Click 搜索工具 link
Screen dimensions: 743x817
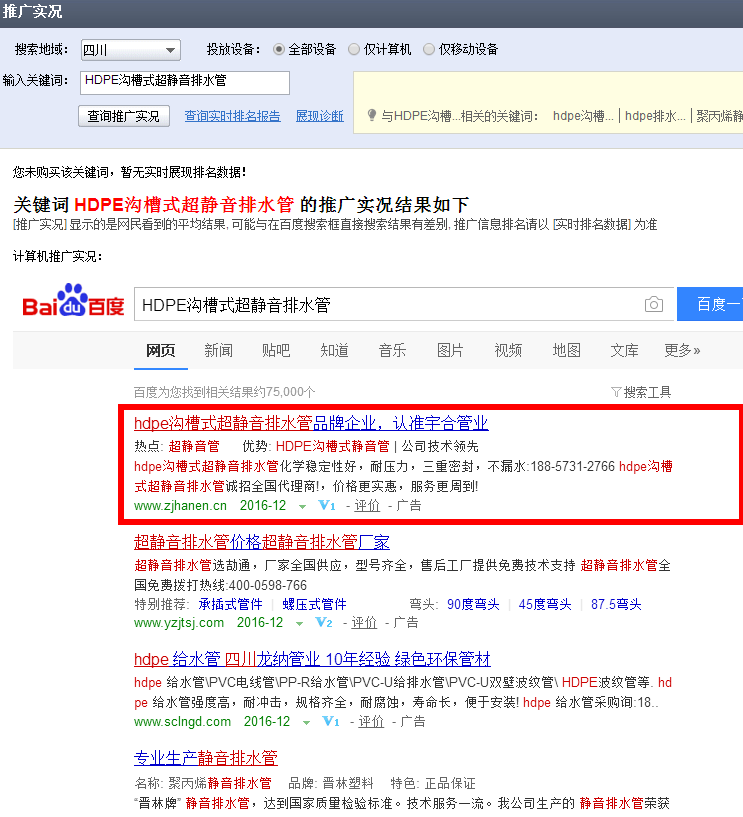click(647, 392)
